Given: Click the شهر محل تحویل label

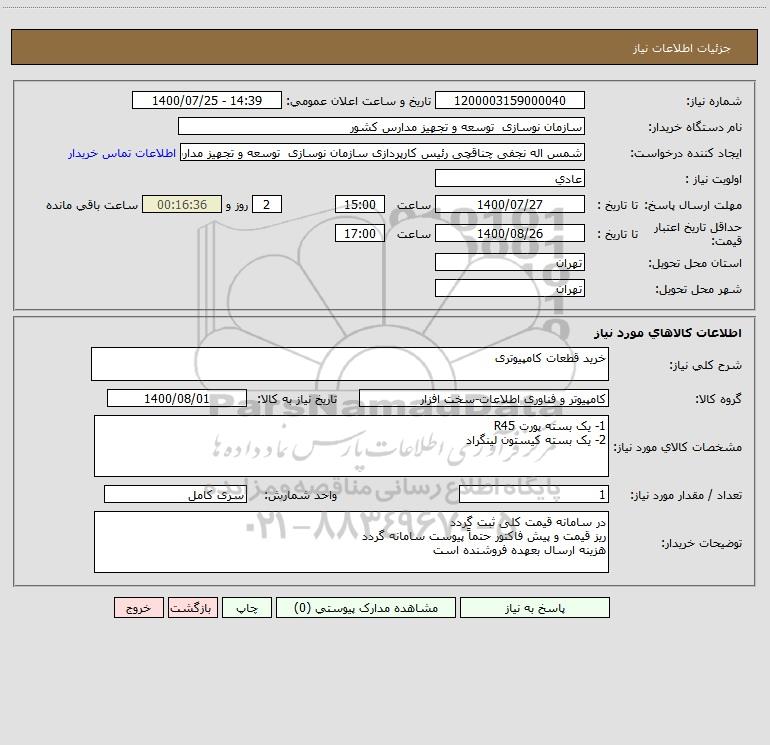Looking at the screenshot, I should (x=699, y=290).
